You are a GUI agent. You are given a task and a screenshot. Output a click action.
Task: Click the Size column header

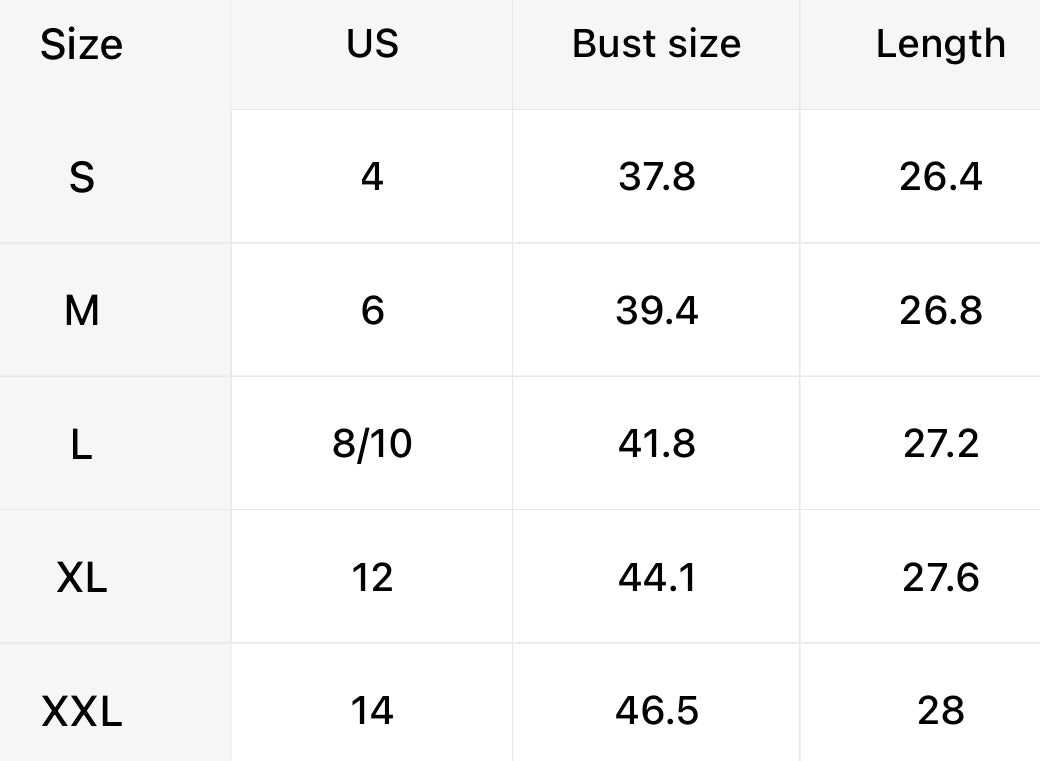[81, 45]
